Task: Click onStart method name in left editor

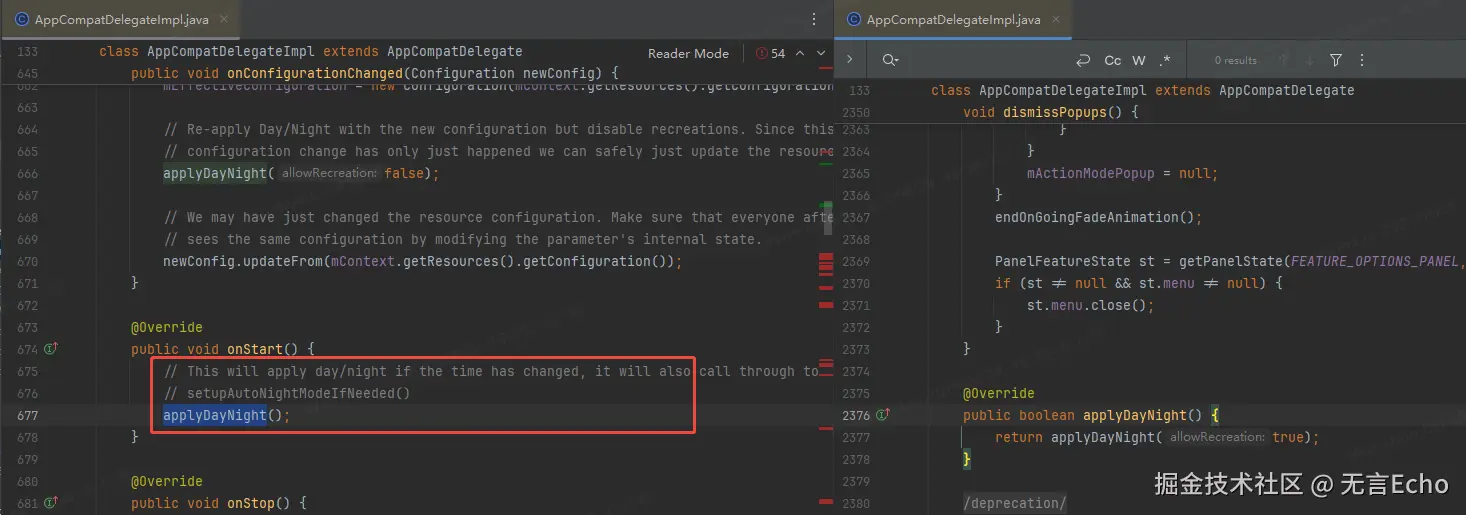Action: click(255, 349)
